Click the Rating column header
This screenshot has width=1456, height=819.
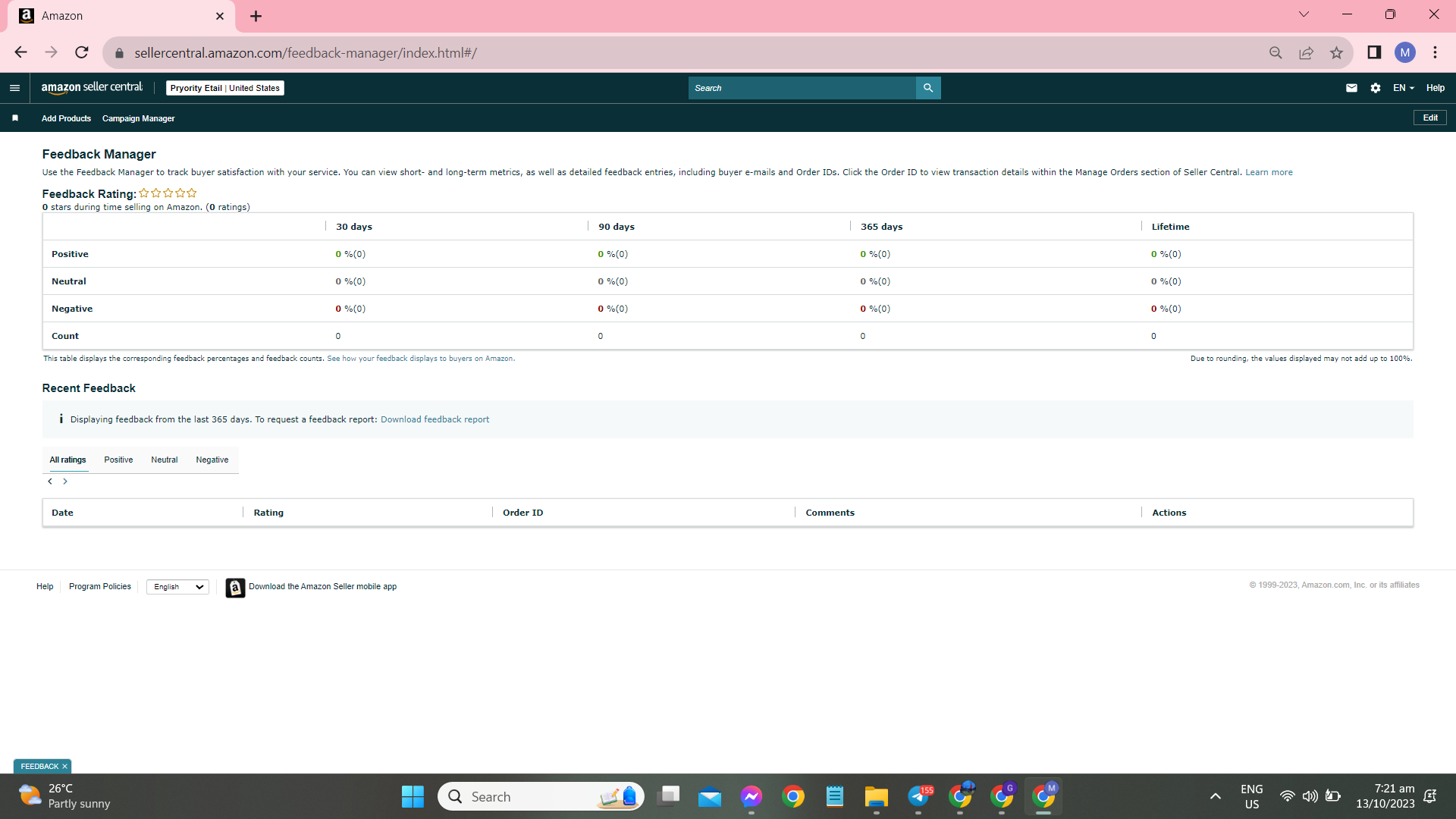268,513
